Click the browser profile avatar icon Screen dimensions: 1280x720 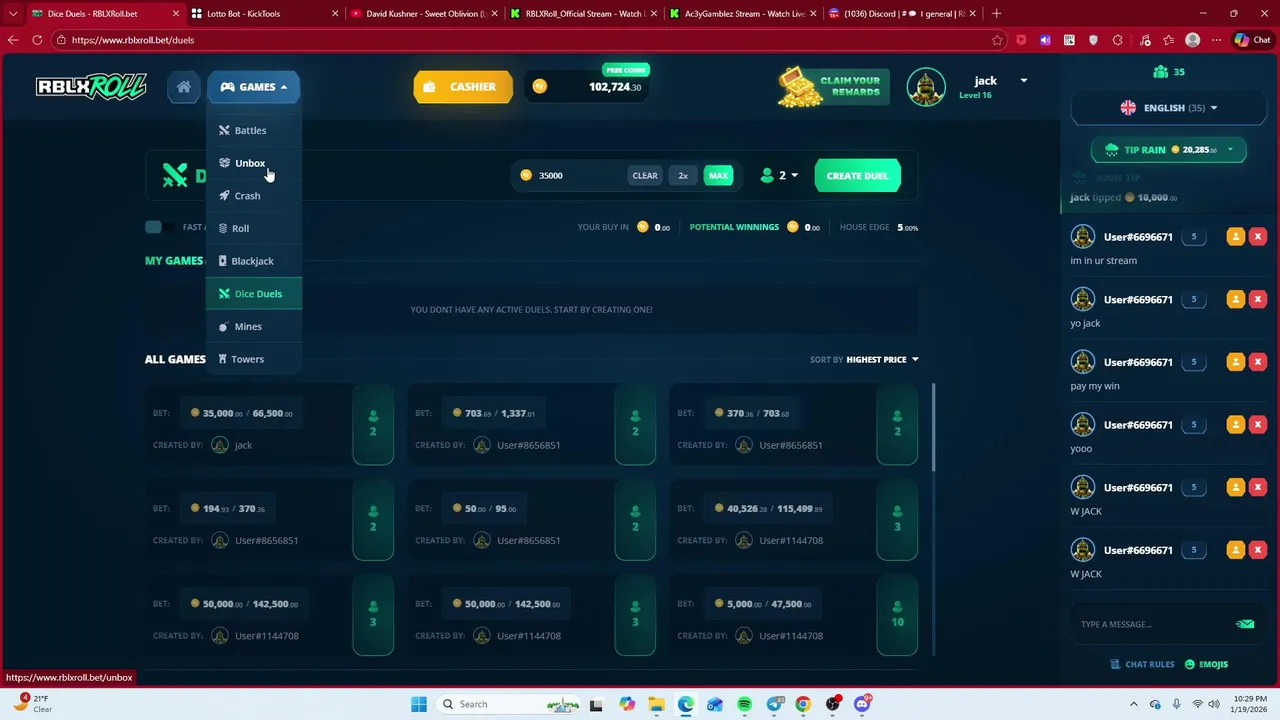[x=1192, y=40]
